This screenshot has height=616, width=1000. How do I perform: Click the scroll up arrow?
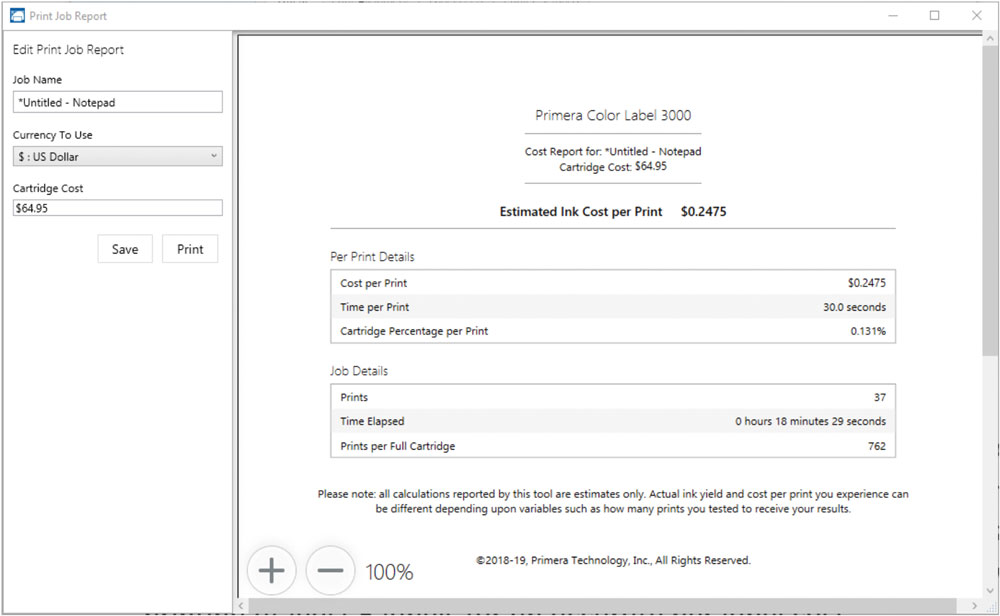(990, 39)
